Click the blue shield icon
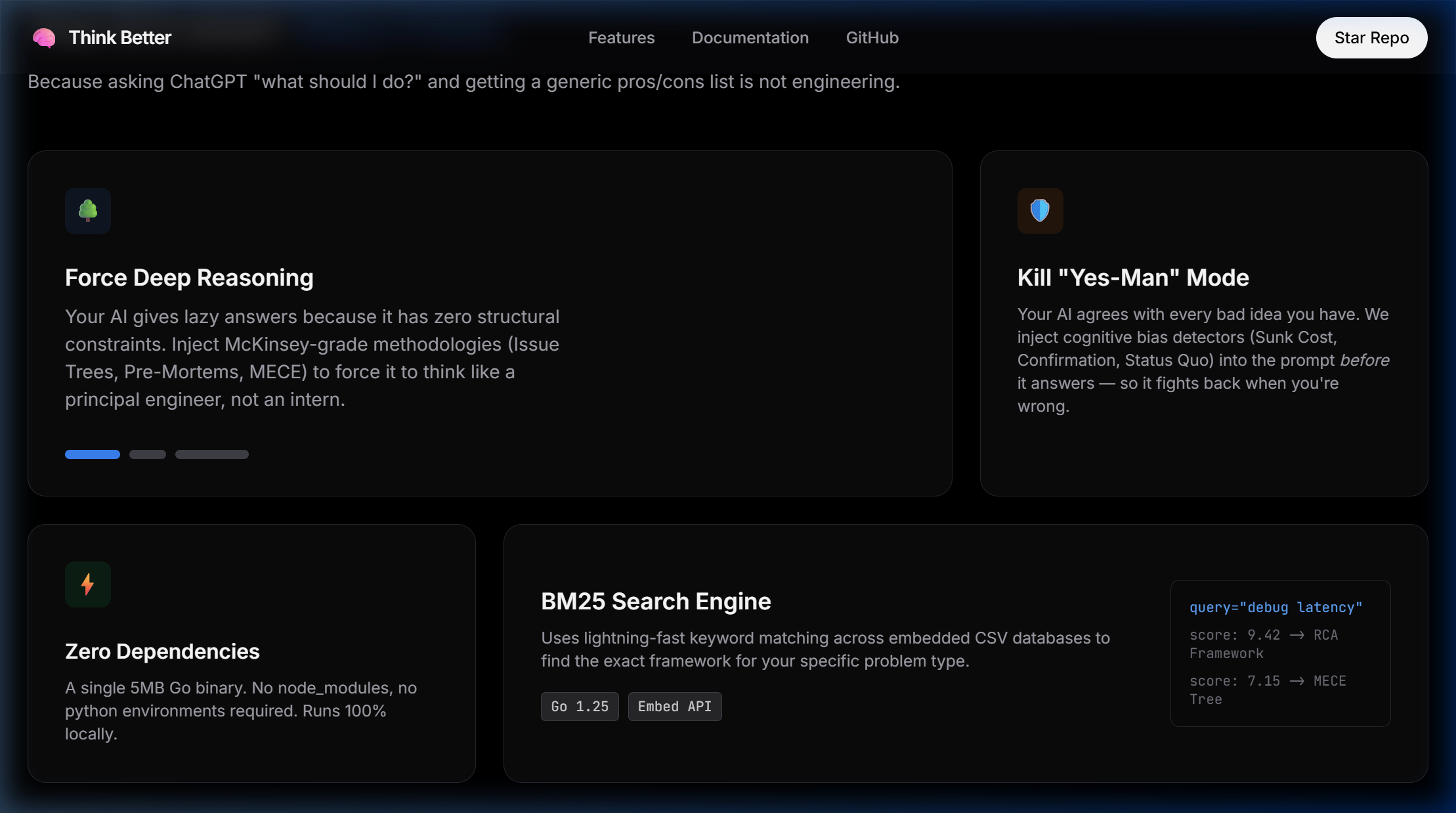 (x=1040, y=211)
